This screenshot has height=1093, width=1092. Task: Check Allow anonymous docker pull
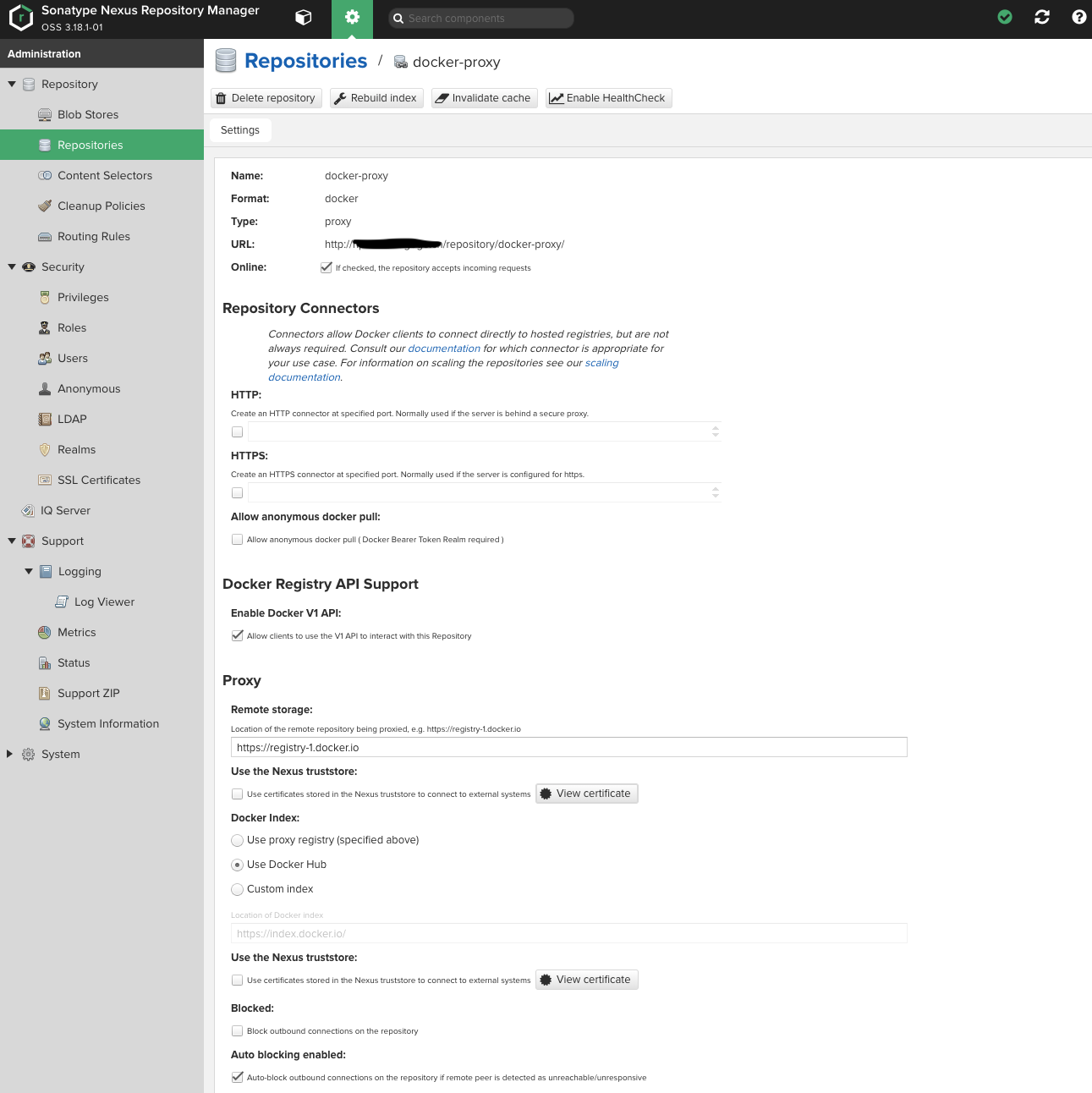coord(238,539)
